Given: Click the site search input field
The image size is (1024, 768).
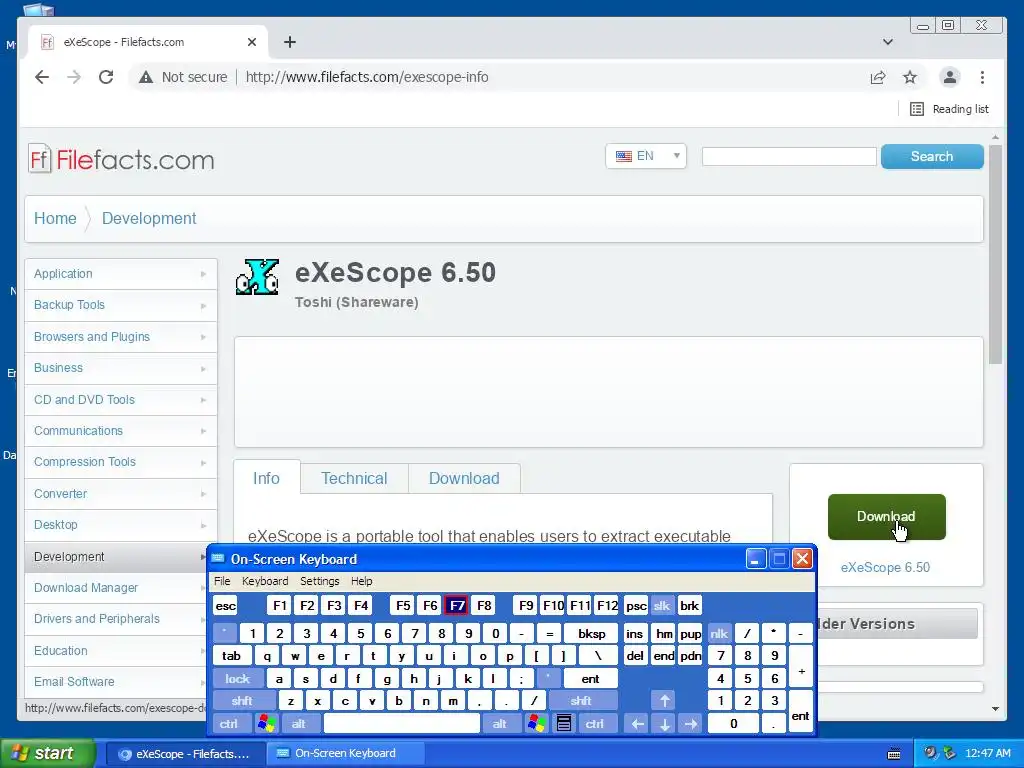Looking at the screenshot, I should click(x=789, y=156).
